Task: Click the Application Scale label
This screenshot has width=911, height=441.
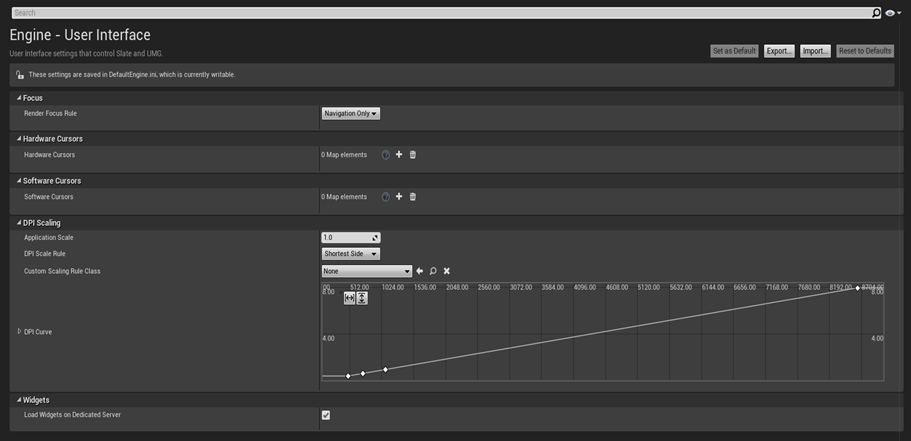Action: coord(49,238)
